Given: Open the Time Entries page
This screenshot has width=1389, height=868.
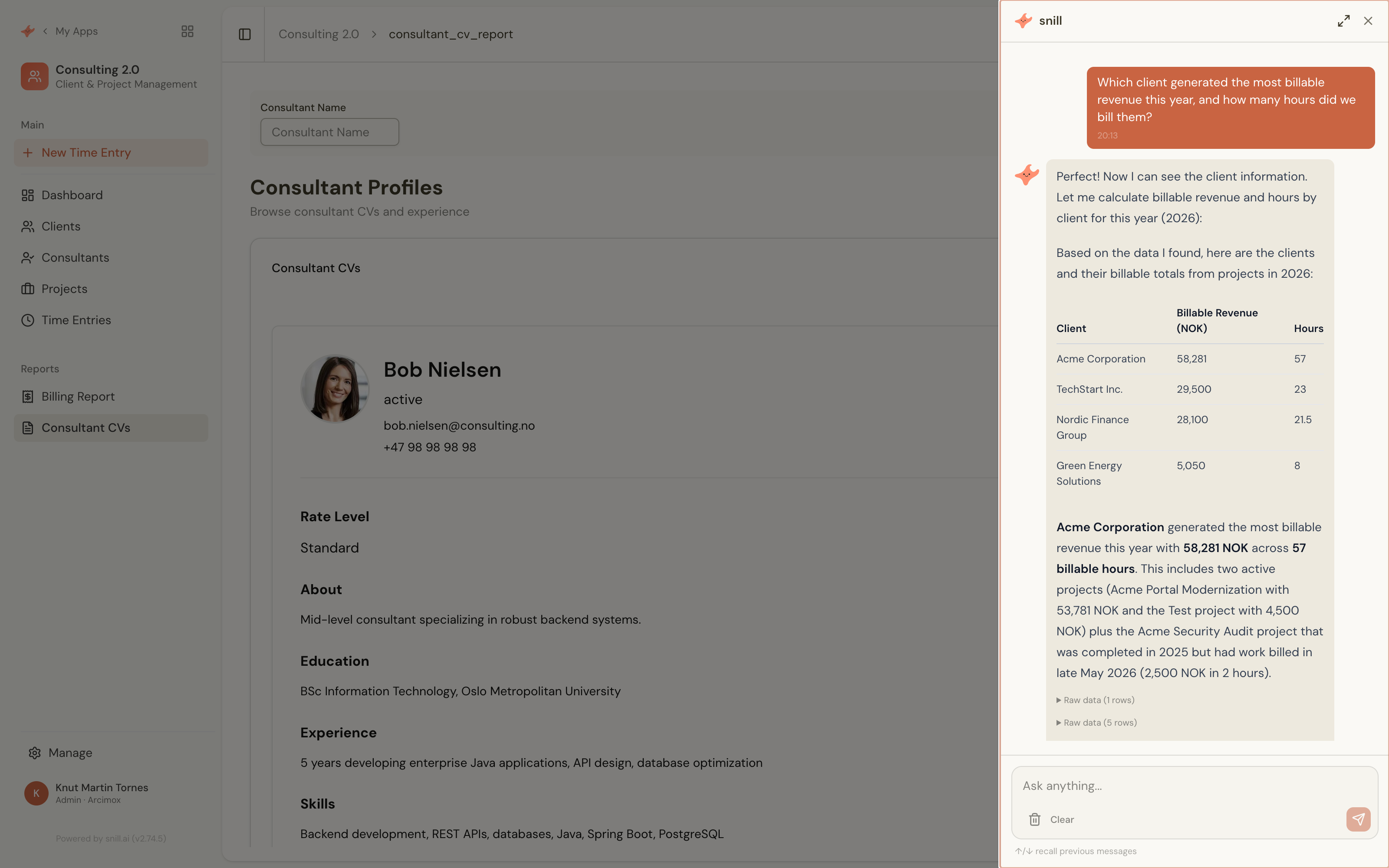Looking at the screenshot, I should [111, 320].
